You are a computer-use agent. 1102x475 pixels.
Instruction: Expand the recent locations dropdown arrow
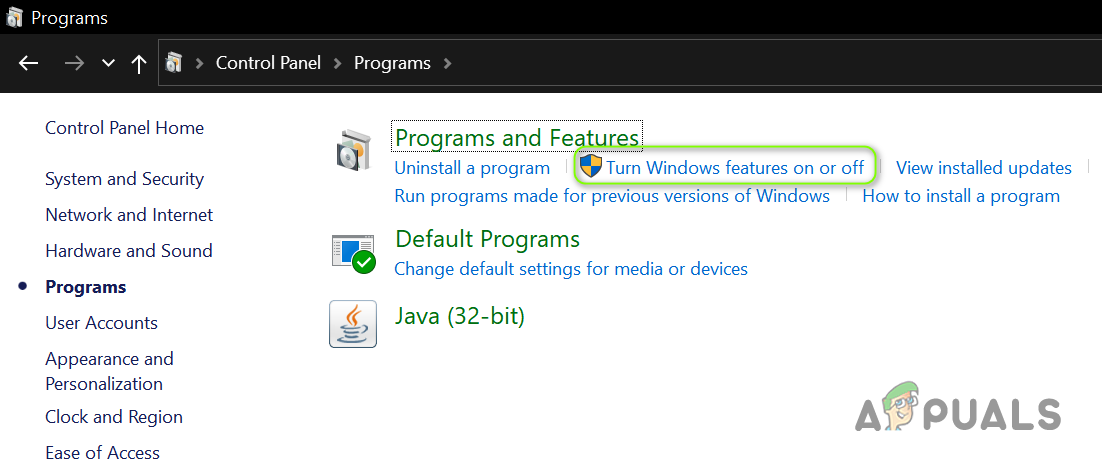pyautogui.click(x=108, y=63)
